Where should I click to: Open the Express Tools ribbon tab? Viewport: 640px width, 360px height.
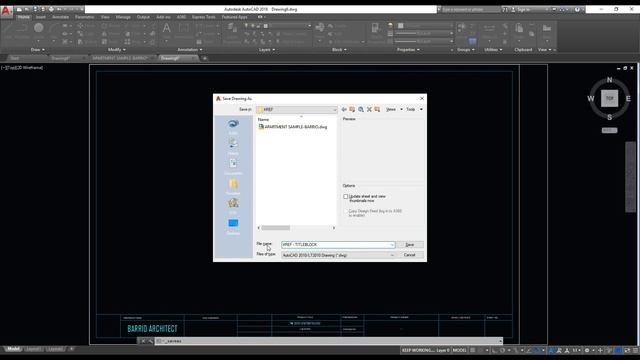pyautogui.click(x=203, y=17)
